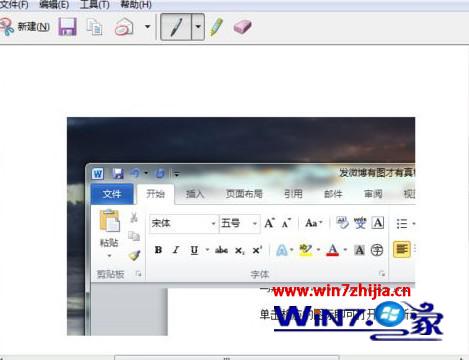Switch to the 引用 ribbon tab
This screenshot has height=360, width=469.
tap(293, 194)
